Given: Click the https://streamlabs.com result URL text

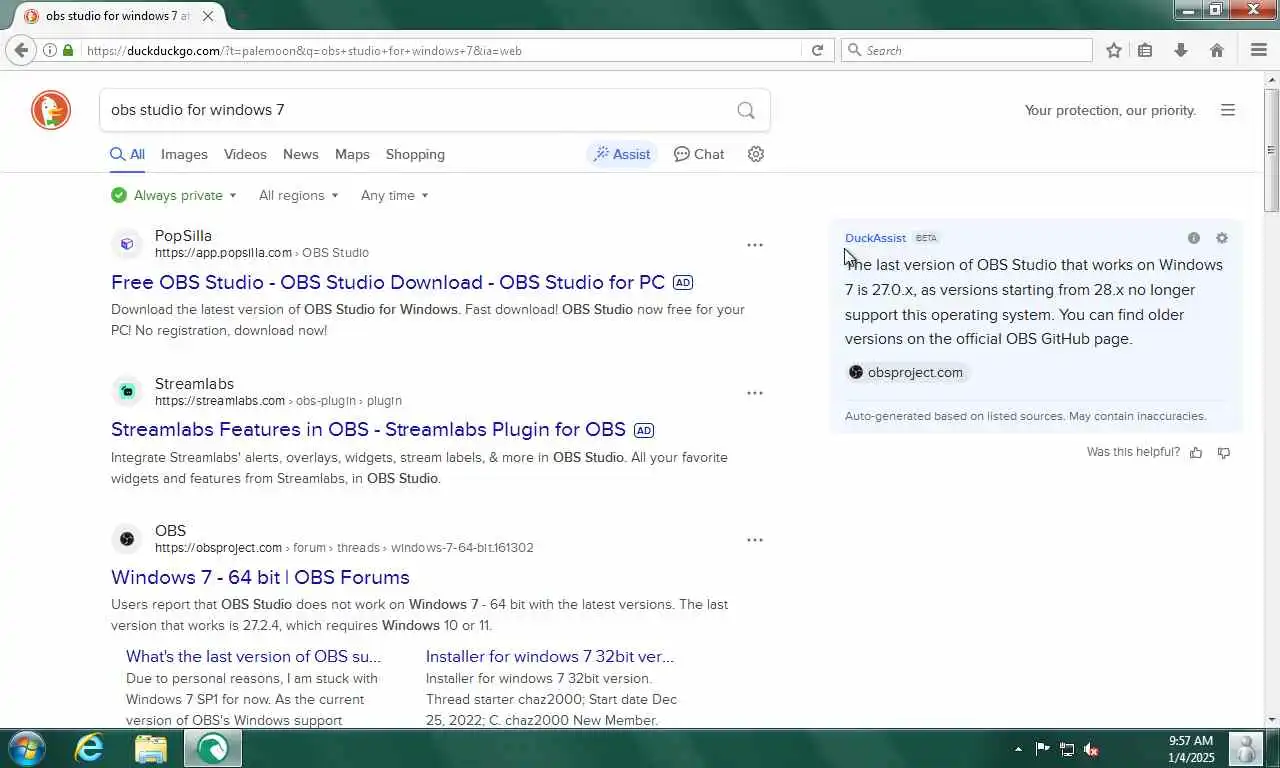Looking at the screenshot, I should [x=220, y=401].
